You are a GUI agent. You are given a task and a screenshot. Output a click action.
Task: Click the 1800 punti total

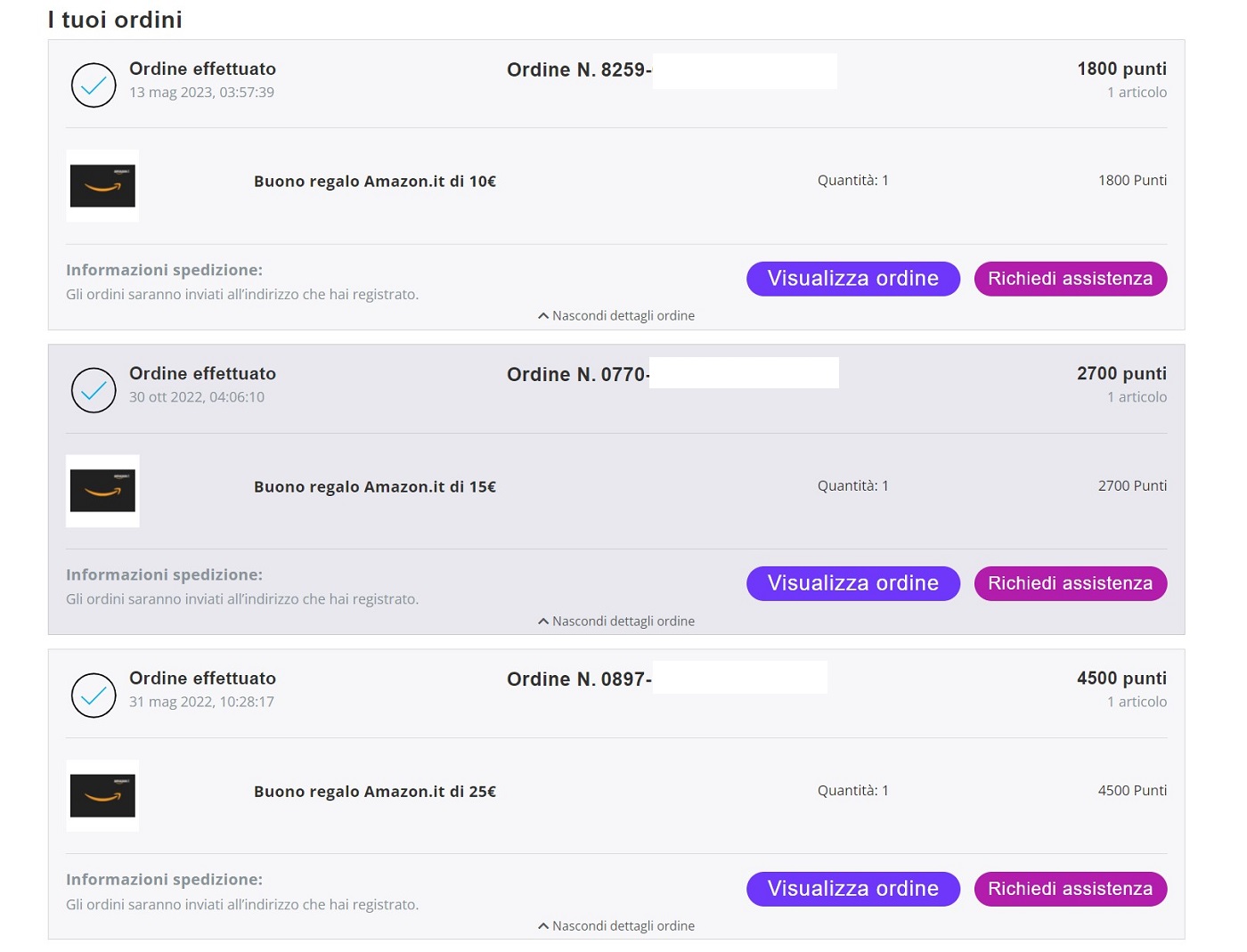[1121, 69]
